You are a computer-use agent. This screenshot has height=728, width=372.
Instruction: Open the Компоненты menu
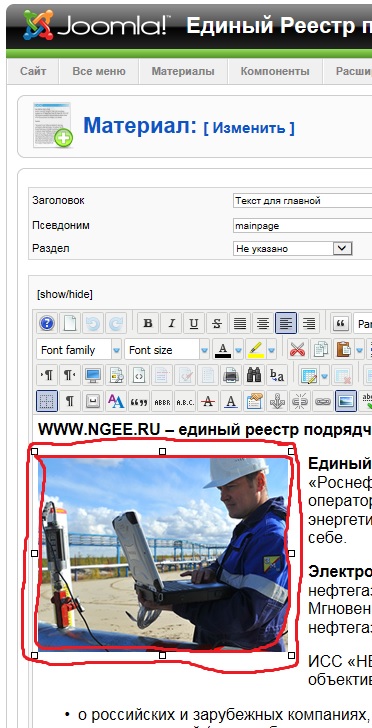[275, 72]
